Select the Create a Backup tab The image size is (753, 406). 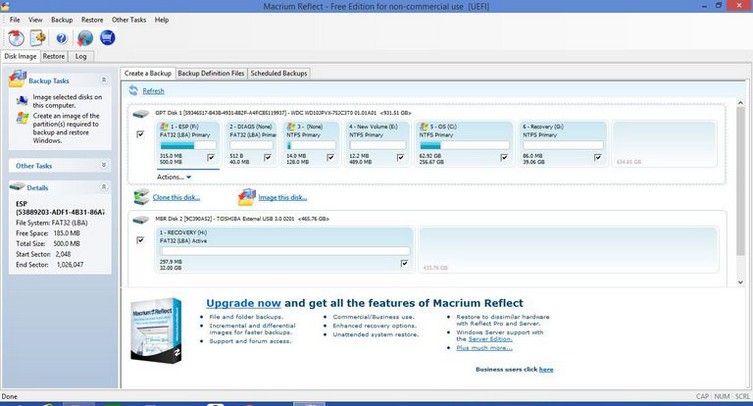pos(148,73)
